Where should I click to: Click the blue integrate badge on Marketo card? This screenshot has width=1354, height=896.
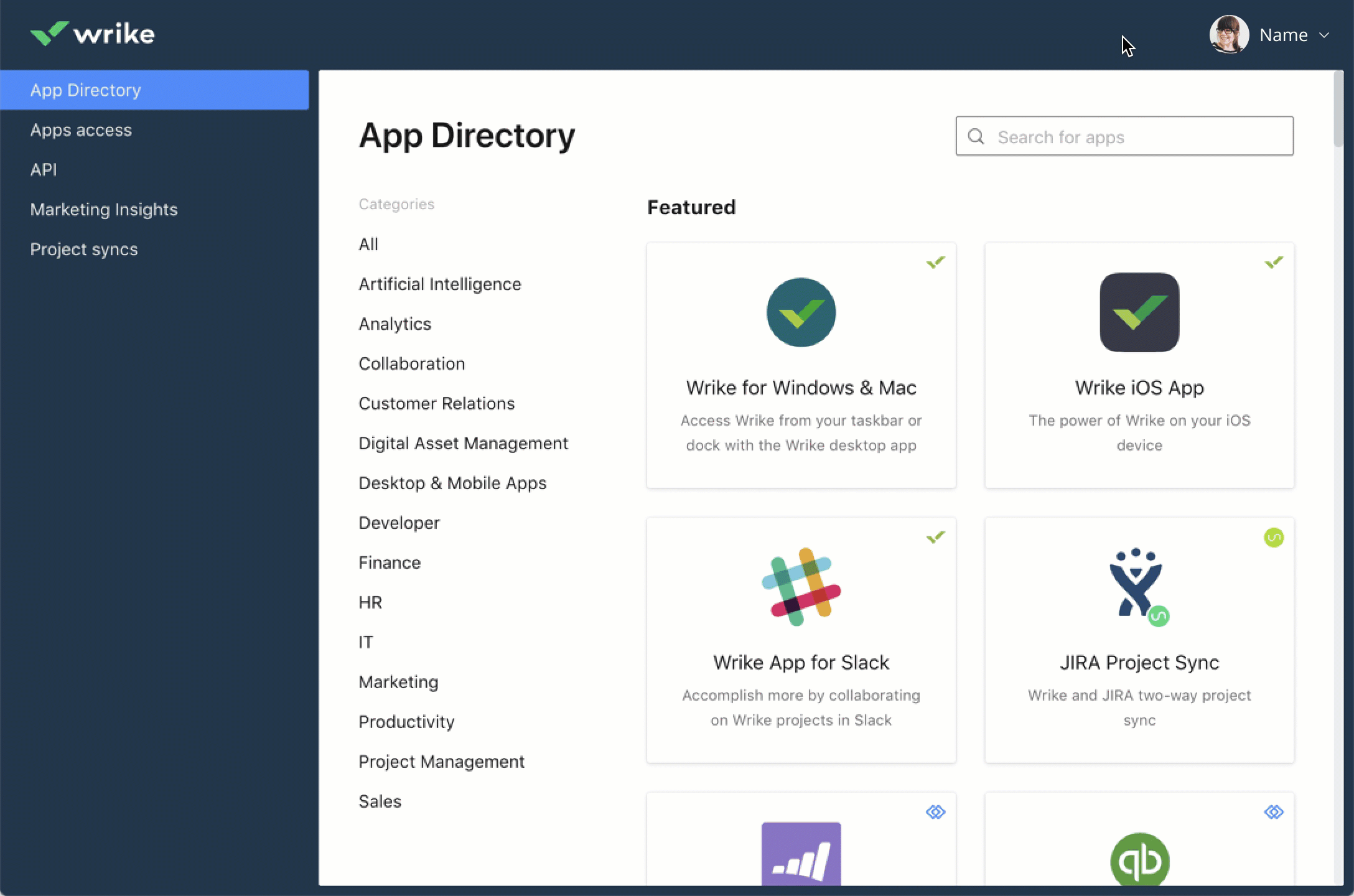coord(935,812)
